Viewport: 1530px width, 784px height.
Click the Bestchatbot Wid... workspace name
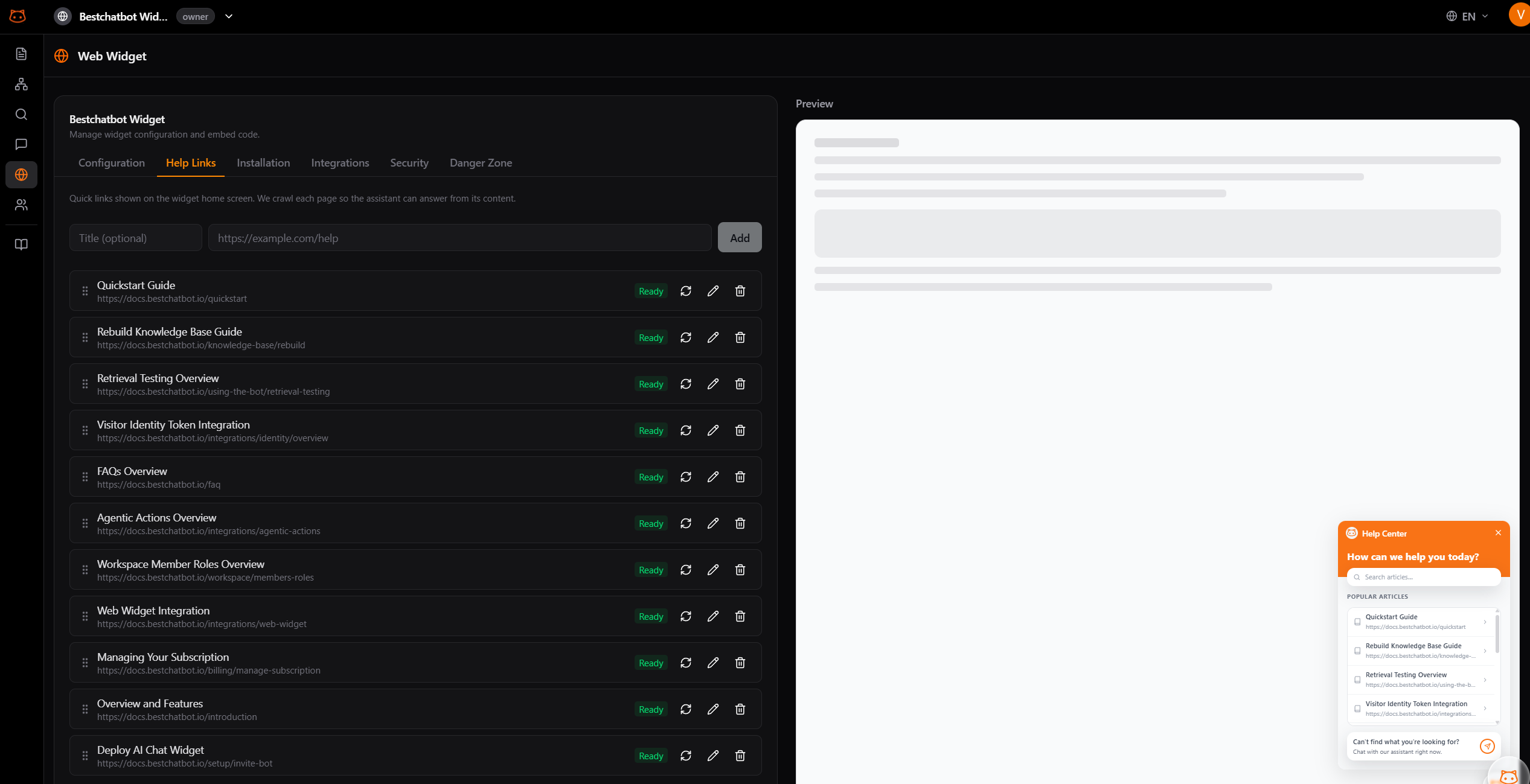tap(123, 17)
